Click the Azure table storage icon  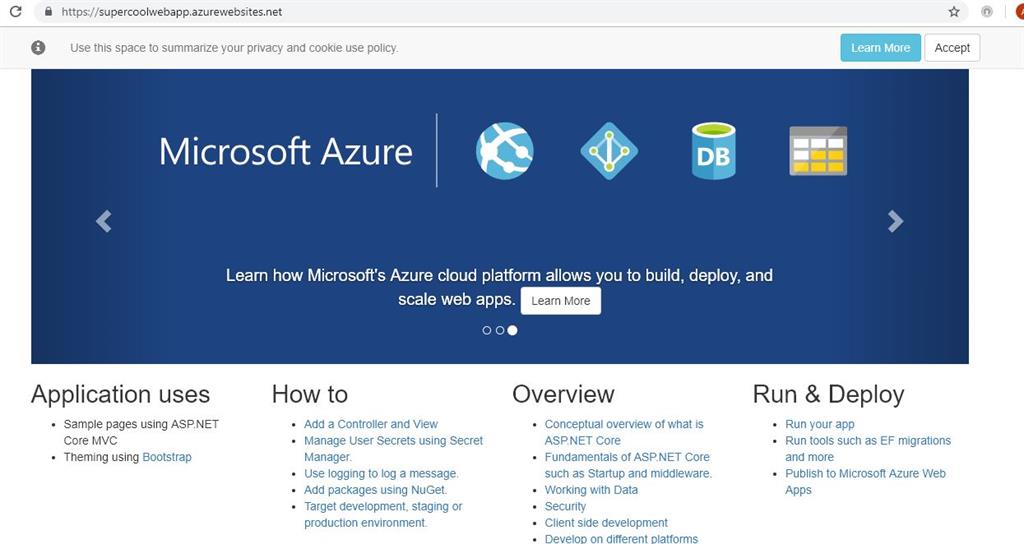[818, 151]
